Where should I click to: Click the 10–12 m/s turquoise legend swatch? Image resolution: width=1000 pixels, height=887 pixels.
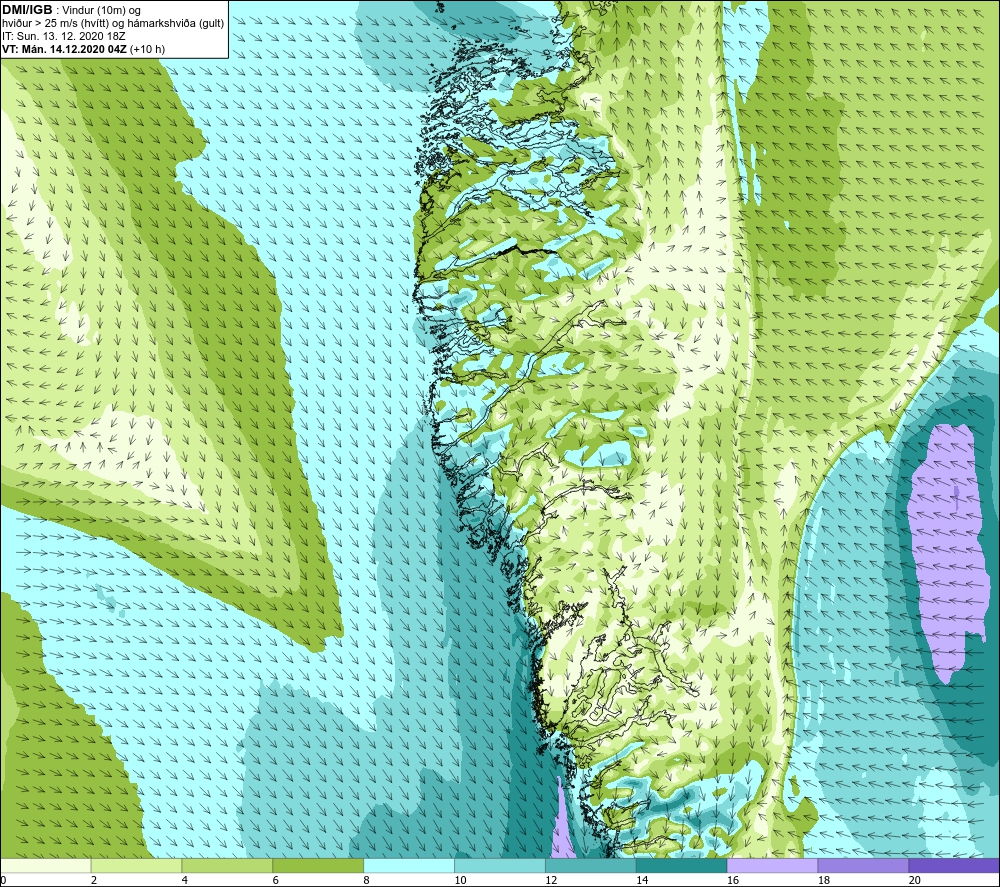tap(499, 865)
